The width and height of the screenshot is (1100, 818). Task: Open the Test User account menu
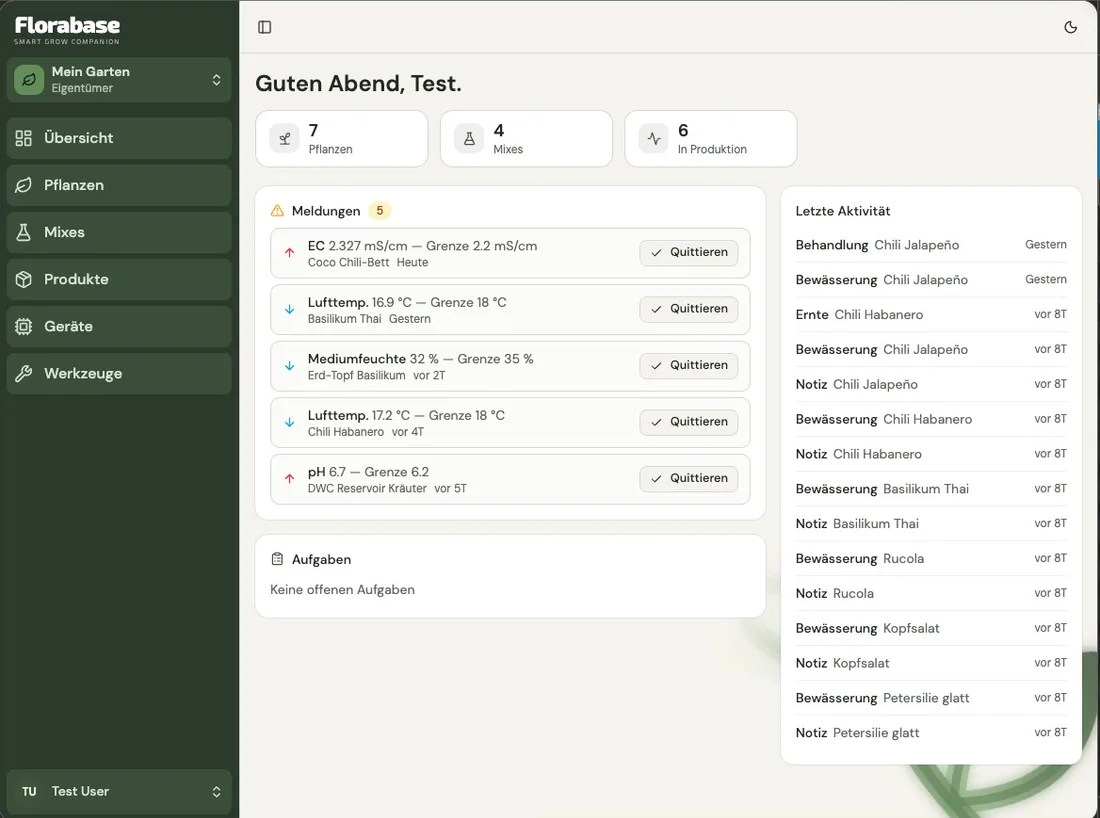(x=119, y=791)
